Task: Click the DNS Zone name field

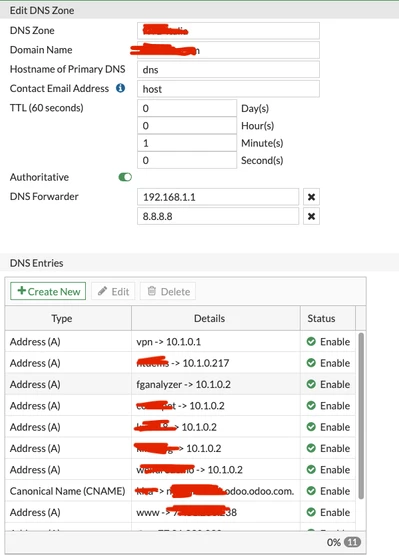Action: click(x=228, y=31)
